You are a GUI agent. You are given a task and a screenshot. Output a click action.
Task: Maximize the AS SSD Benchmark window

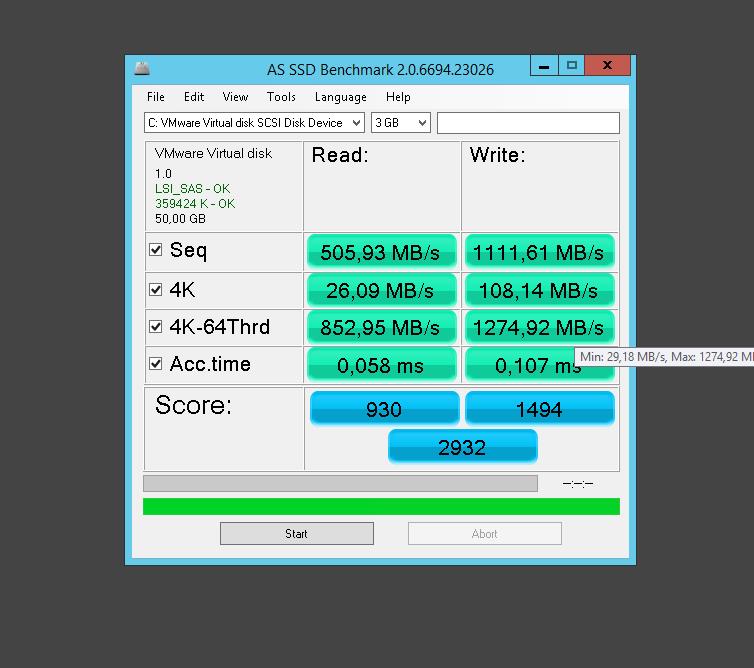click(x=571, y=67)
